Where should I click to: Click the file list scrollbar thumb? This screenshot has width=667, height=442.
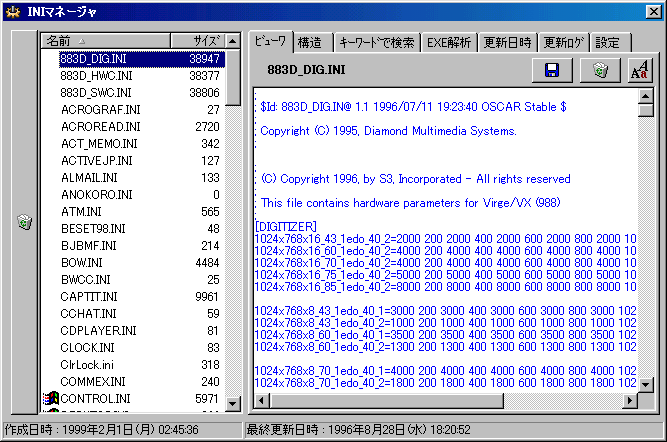point(233,77)
